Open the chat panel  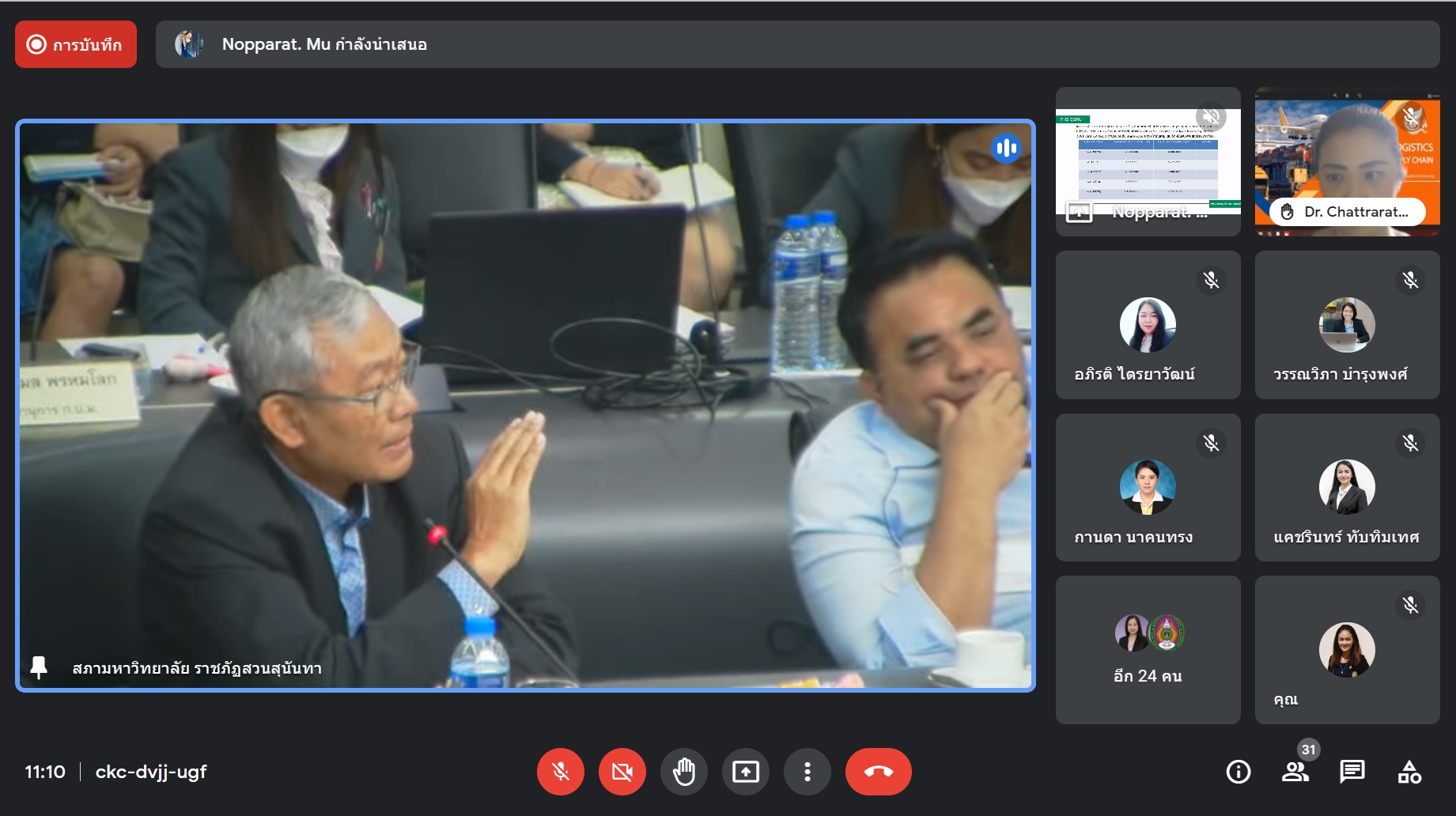1352,772
